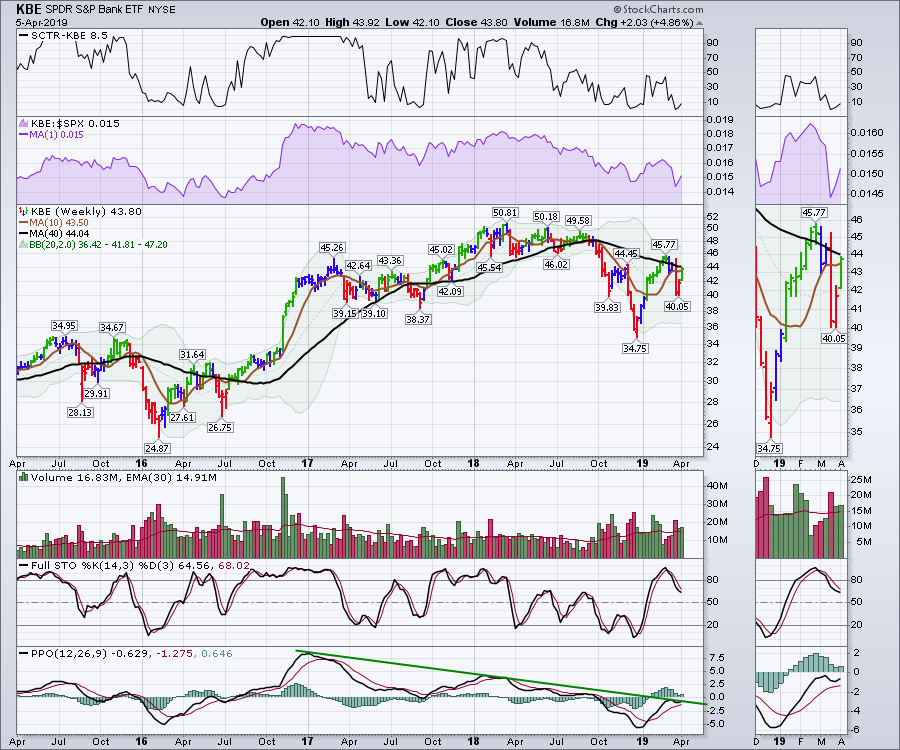Click the brown line marker before MA(10)

click(24, 222)
